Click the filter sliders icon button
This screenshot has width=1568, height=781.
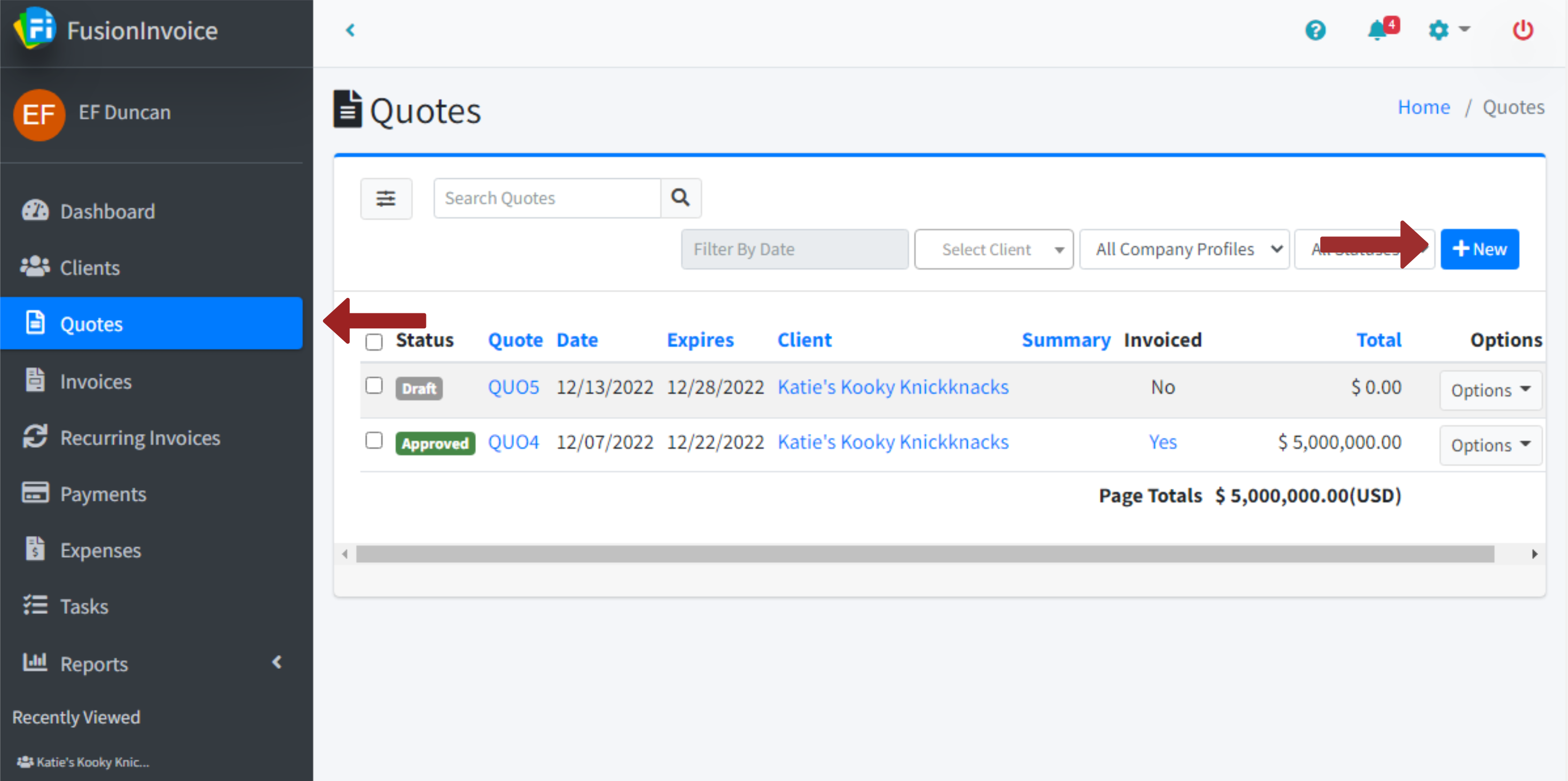[x=386, y=199]
